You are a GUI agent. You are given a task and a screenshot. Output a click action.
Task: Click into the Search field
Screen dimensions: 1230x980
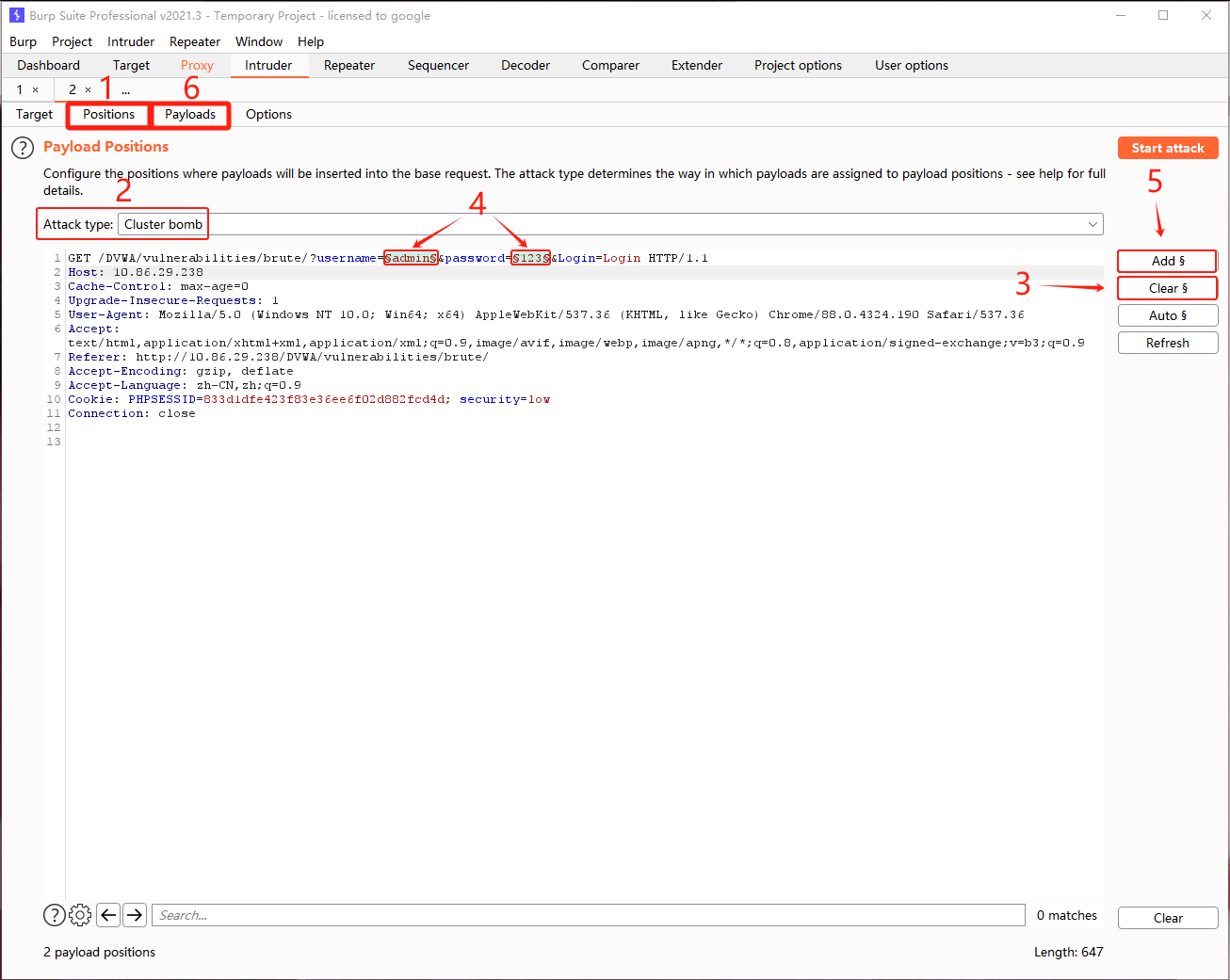coord(588,915)
